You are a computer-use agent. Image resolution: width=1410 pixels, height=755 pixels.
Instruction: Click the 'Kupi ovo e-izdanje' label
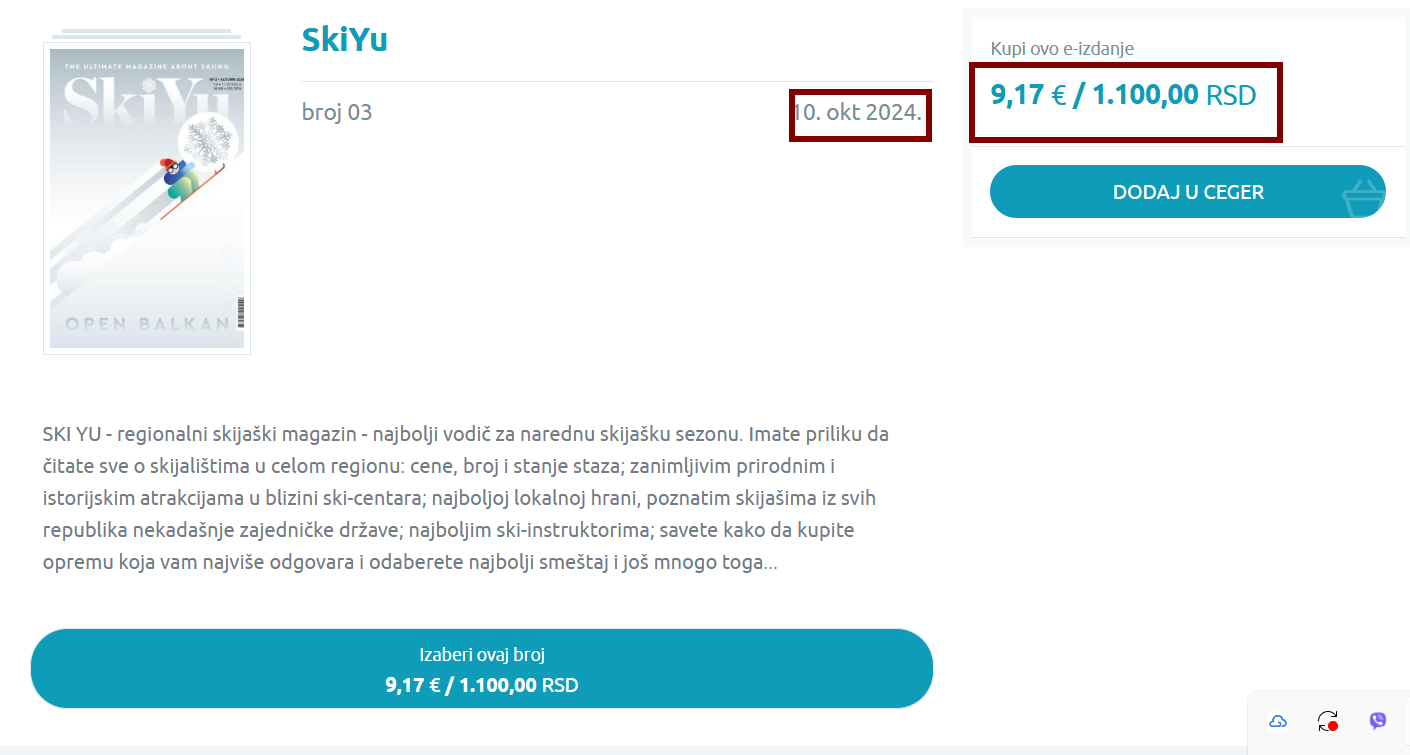[1062, 48]
